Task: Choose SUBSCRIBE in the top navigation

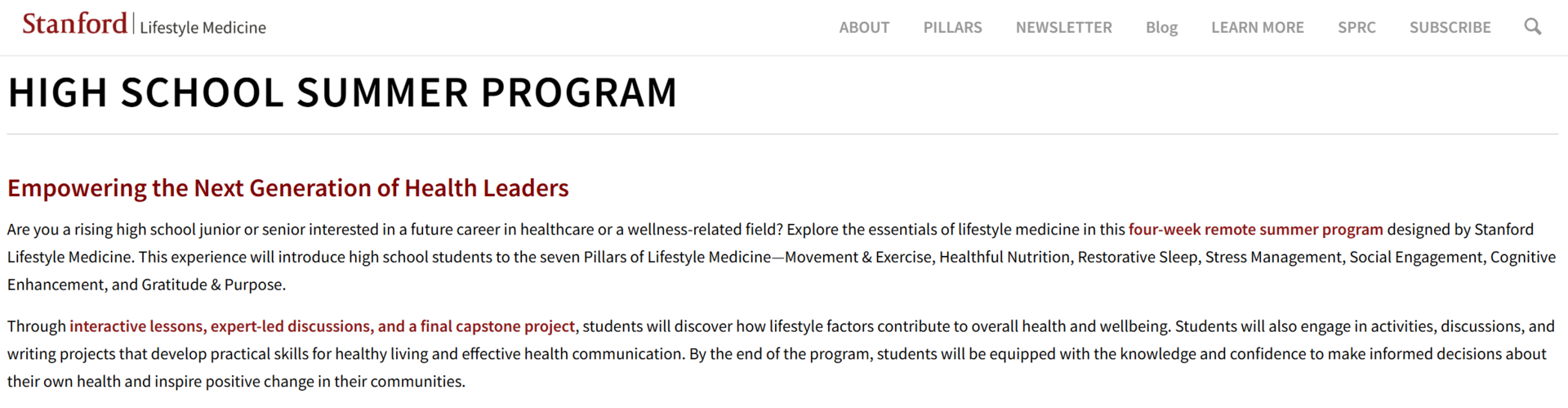Action: (x=1450, y=27)
